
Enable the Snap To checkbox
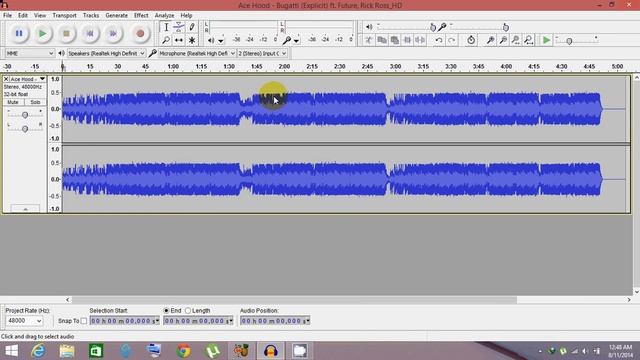[84, 321]
